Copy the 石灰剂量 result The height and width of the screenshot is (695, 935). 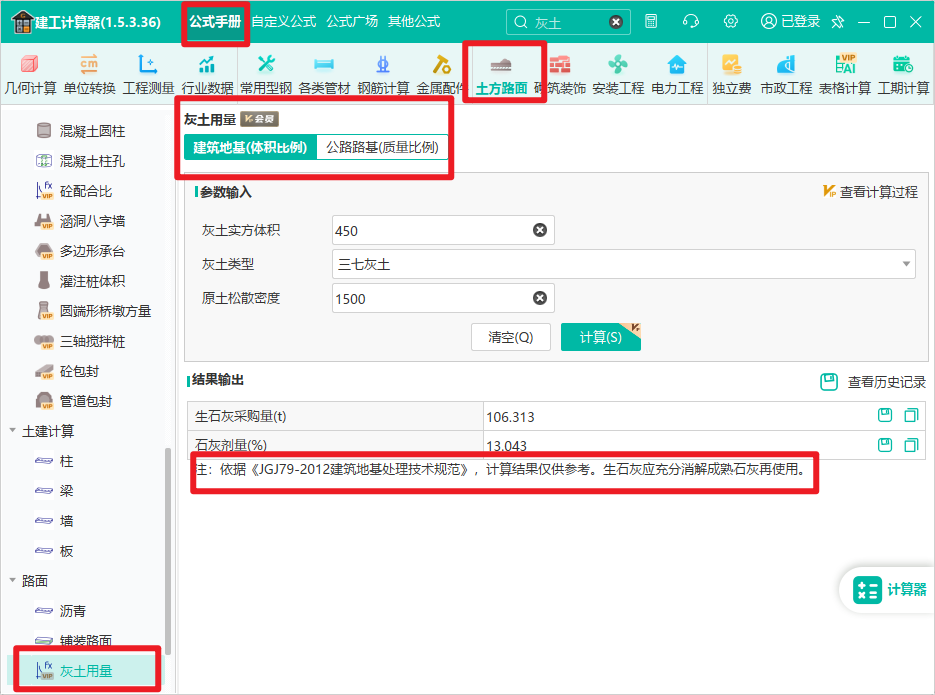click(x=911, y=445)
